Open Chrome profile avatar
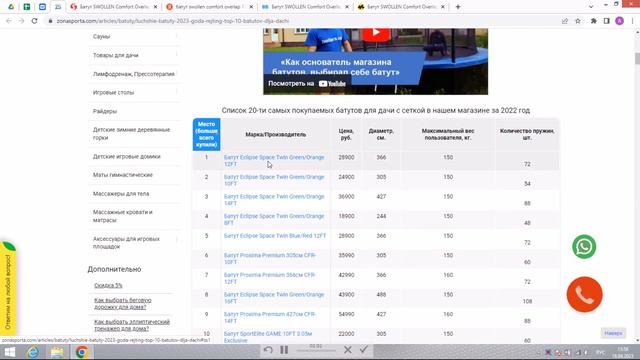This screenshot has height=360, width=640. (x=619, y=21)
